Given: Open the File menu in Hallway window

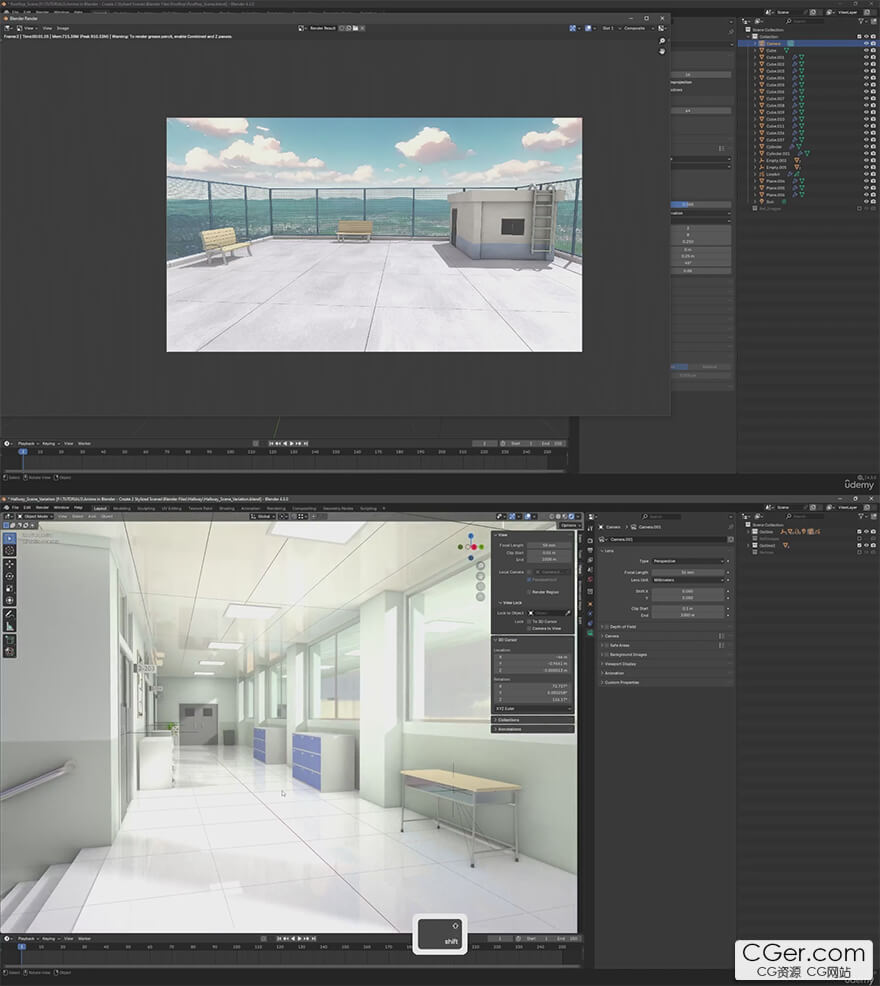Looking at the screenshot, I should coord(15,507).
